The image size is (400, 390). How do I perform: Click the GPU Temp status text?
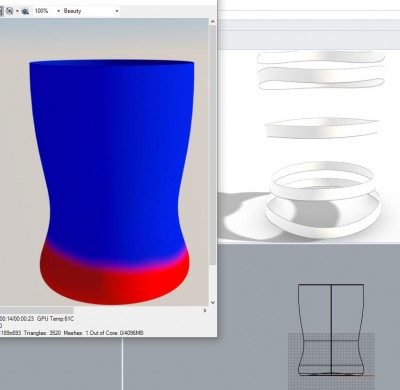pos(56,319)
